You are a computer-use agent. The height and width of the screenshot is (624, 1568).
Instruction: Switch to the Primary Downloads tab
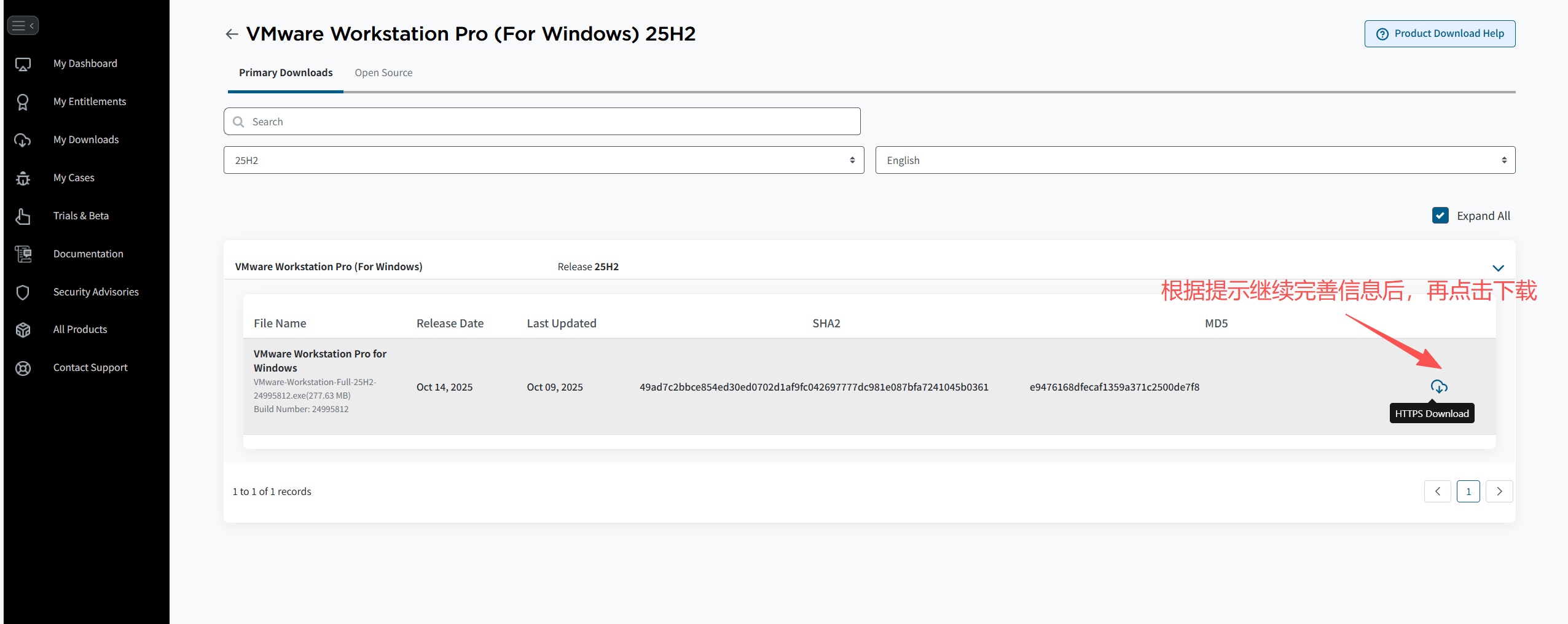point(286,73)
